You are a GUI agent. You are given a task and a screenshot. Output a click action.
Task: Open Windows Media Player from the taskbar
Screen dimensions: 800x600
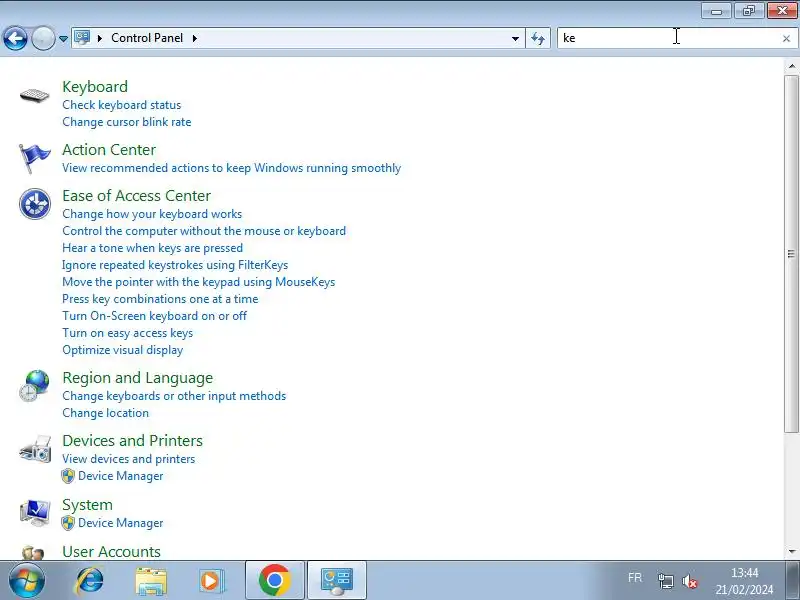[x=211, y=581]
